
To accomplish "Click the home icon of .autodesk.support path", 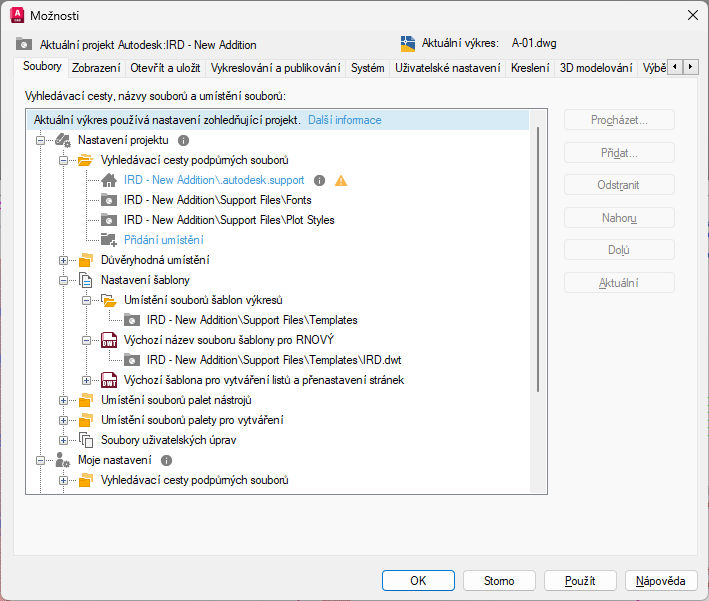I will click(x=109, y=180).
